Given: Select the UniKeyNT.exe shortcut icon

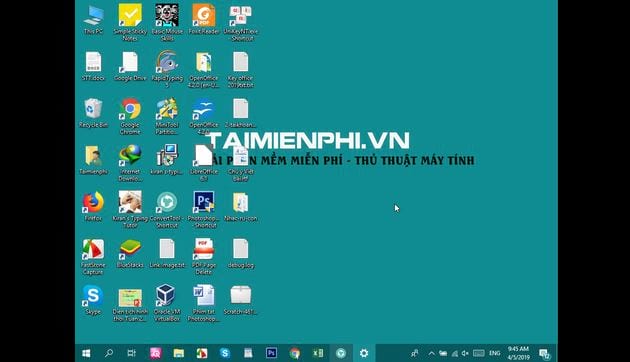Looking at the screenshot, I should [x=241, y=22].
